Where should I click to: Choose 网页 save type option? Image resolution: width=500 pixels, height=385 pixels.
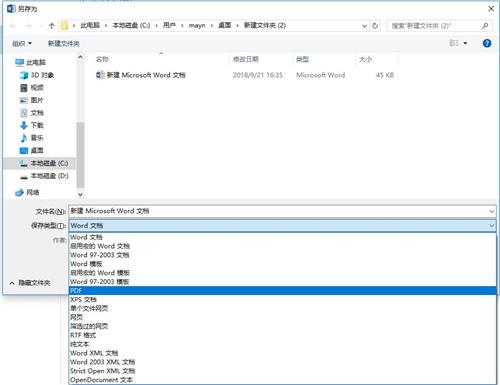pos(282,317)
